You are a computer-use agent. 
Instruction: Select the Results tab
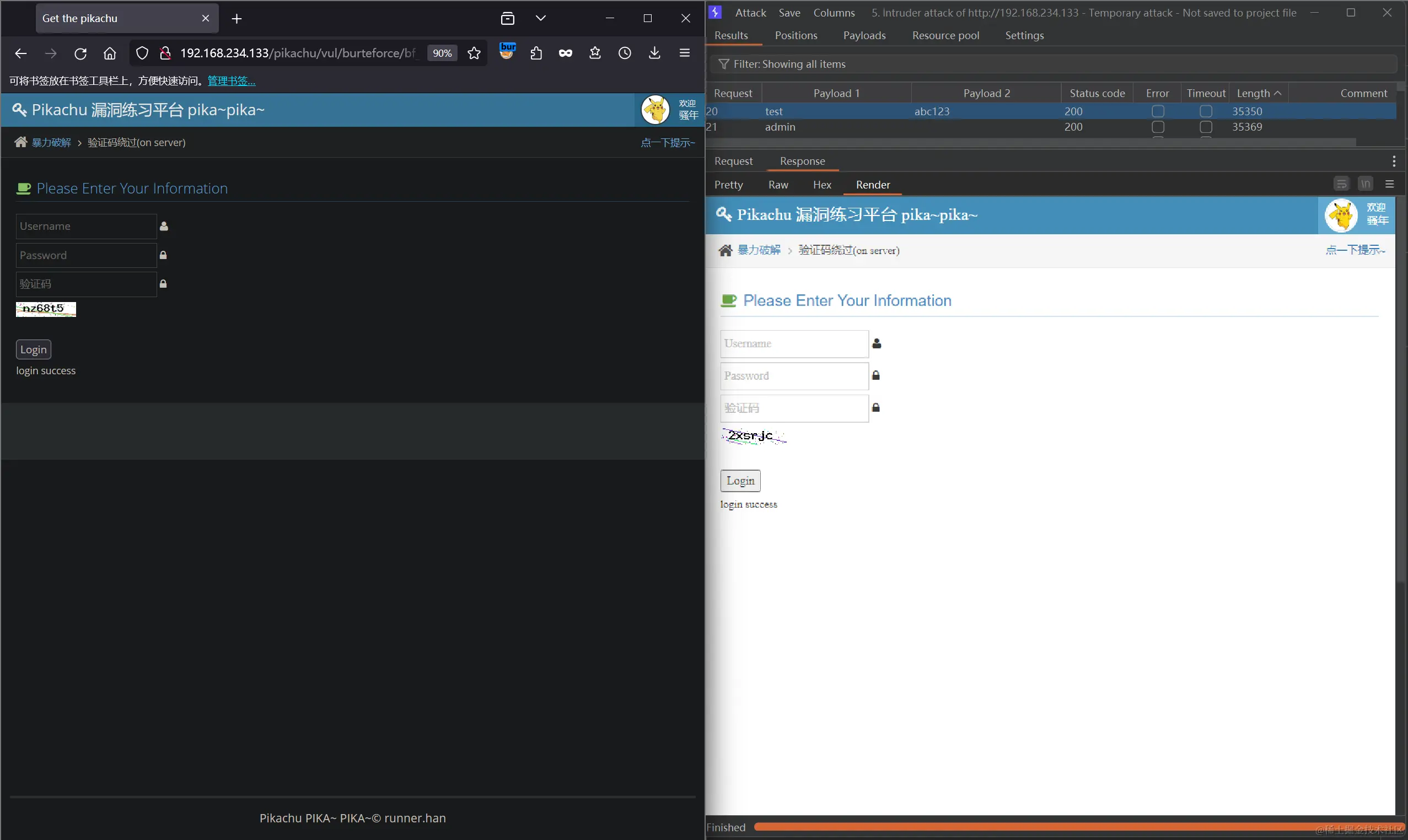tap(731, 36)
